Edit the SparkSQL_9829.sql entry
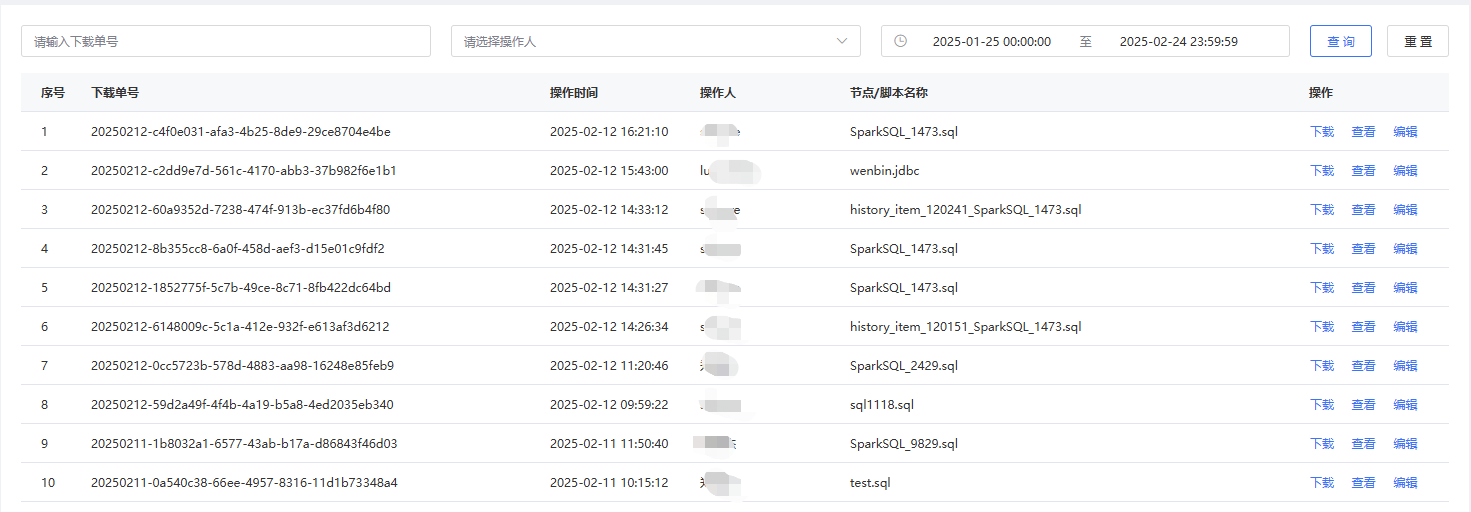The height and width of the screenshot is (512, 1471). 1405,444
